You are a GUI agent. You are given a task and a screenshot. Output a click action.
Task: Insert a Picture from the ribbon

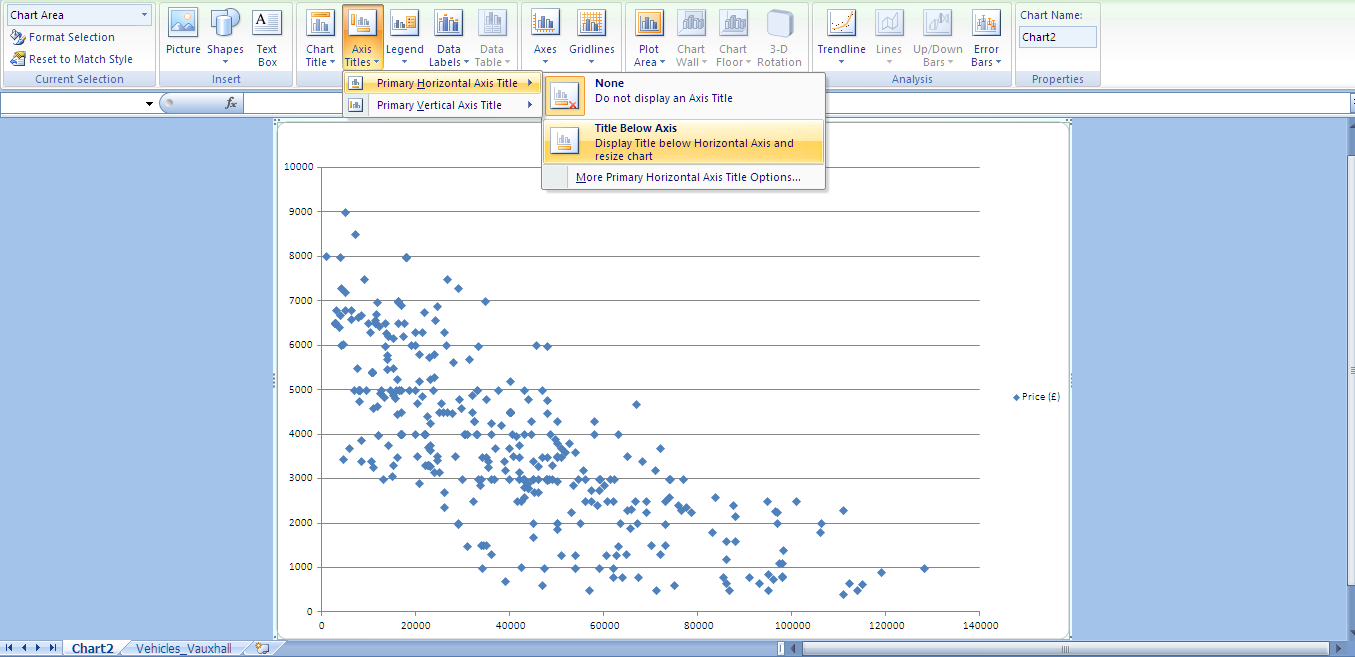coord(183,34)
